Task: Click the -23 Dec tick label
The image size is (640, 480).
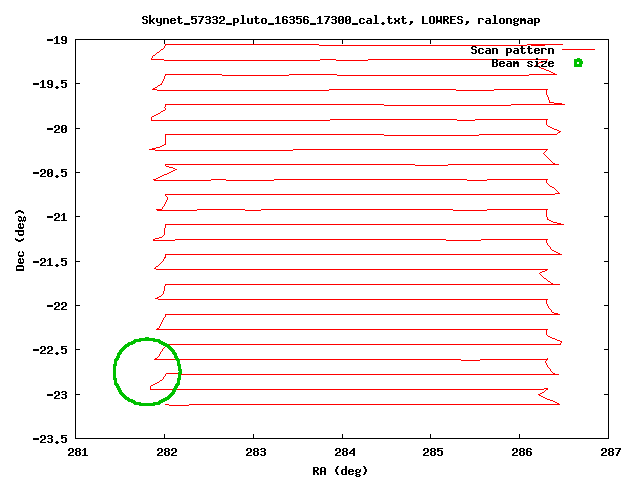Action: tap(57, 395)
